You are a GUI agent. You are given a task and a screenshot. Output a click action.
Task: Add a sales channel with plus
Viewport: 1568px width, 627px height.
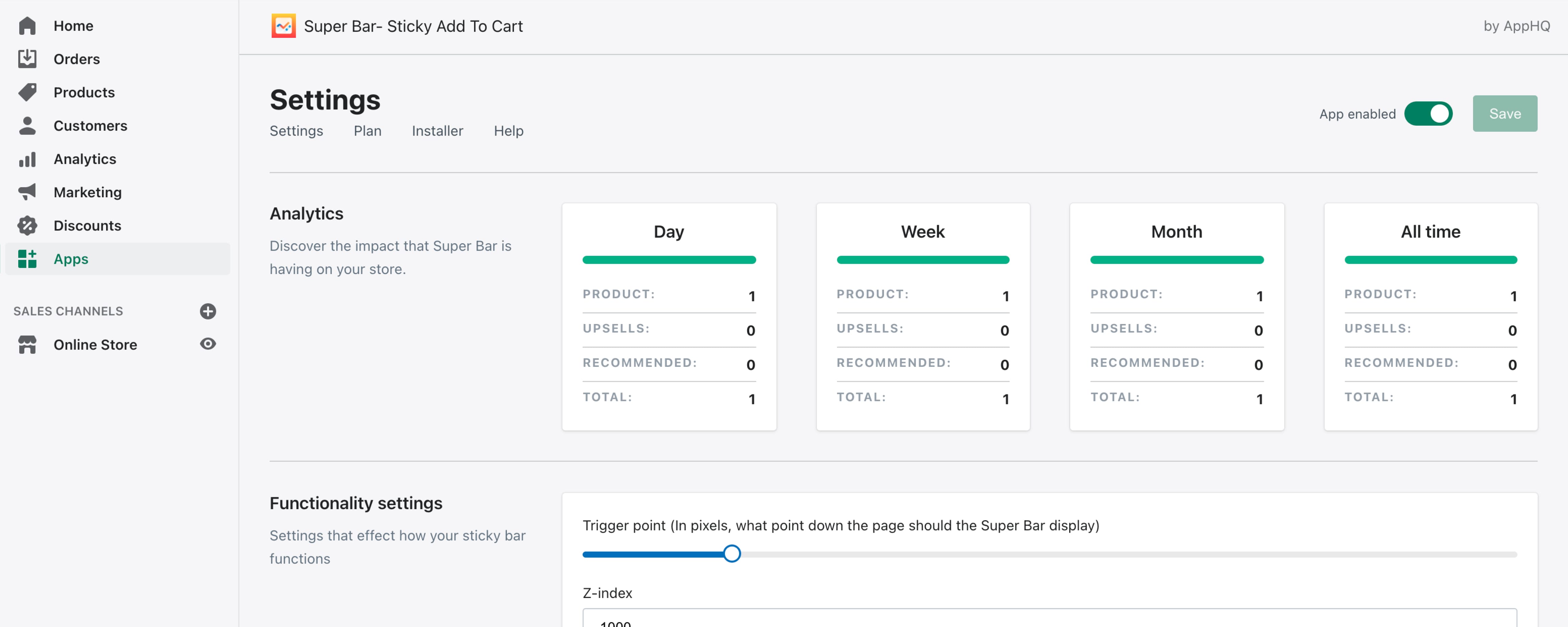pyautogui.click(x=207, y=311)
